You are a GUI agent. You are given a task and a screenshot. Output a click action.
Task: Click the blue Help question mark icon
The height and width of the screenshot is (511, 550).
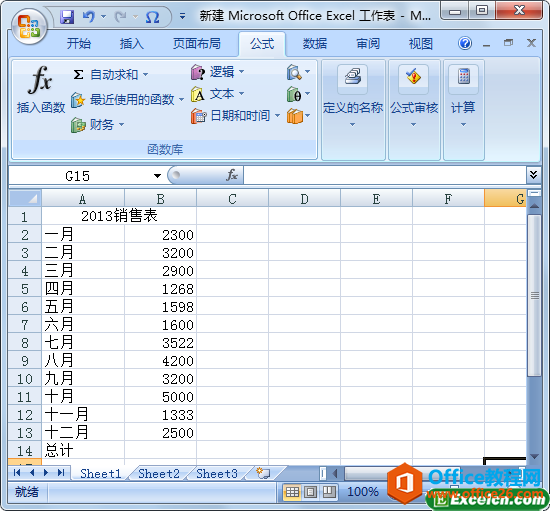pyautogui.click(x=465, y=43)
